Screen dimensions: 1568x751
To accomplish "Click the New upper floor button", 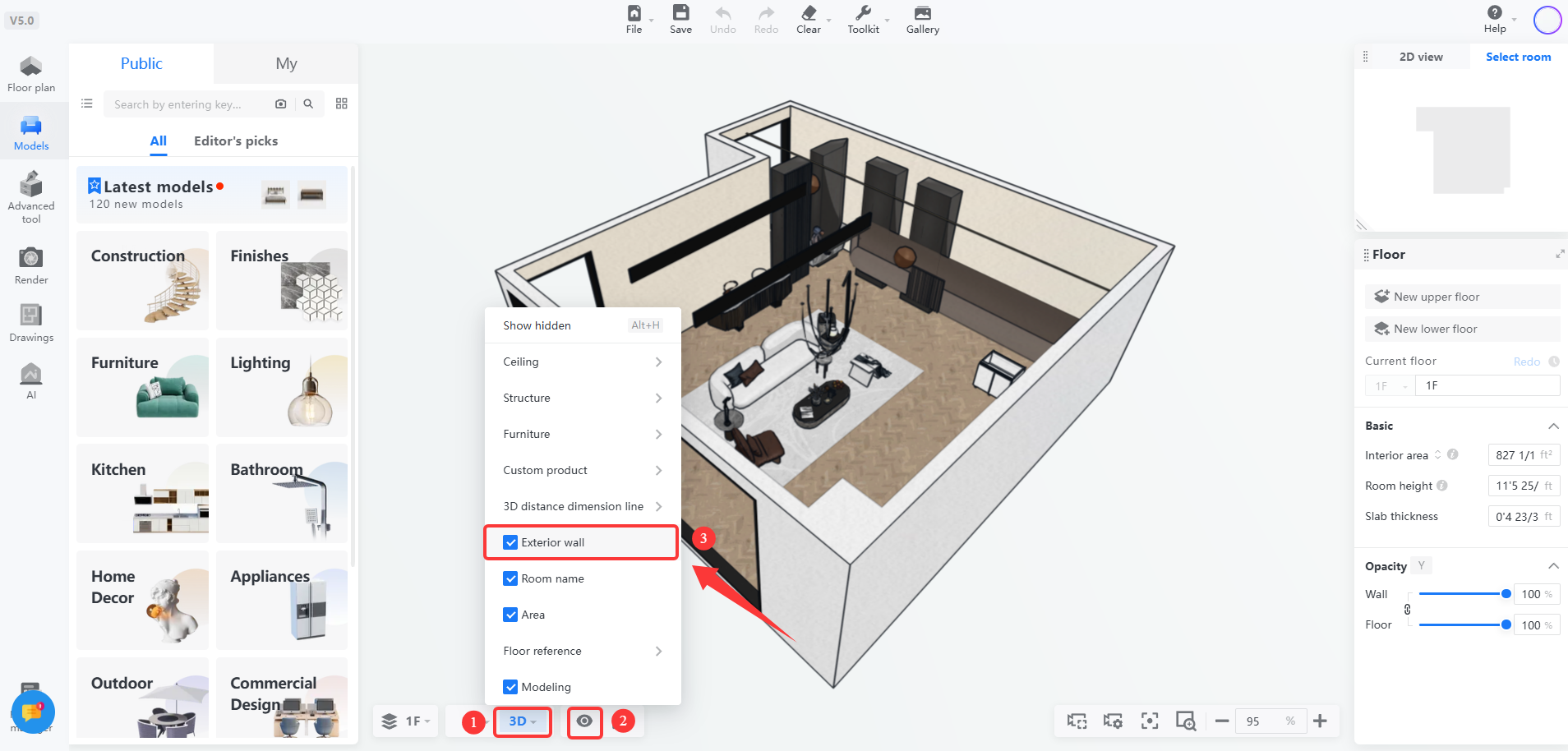I will pos(1462,297).
